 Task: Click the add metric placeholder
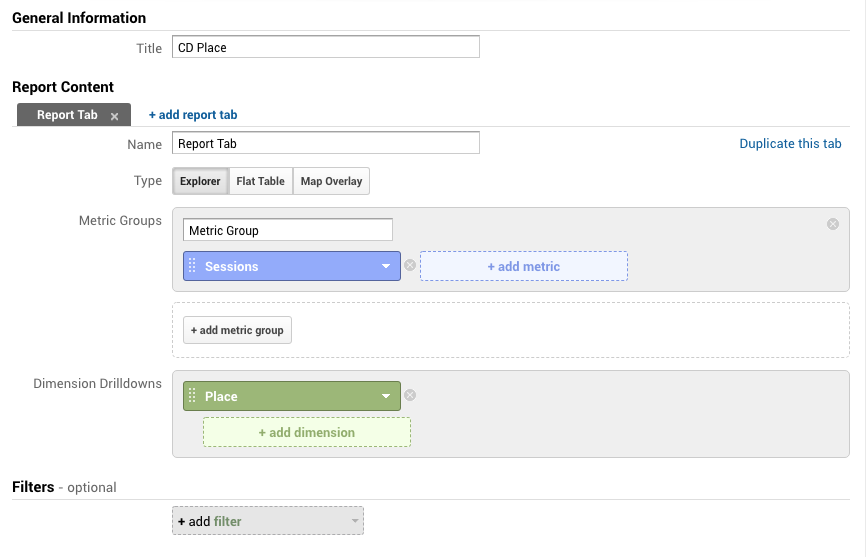(523, 266)
